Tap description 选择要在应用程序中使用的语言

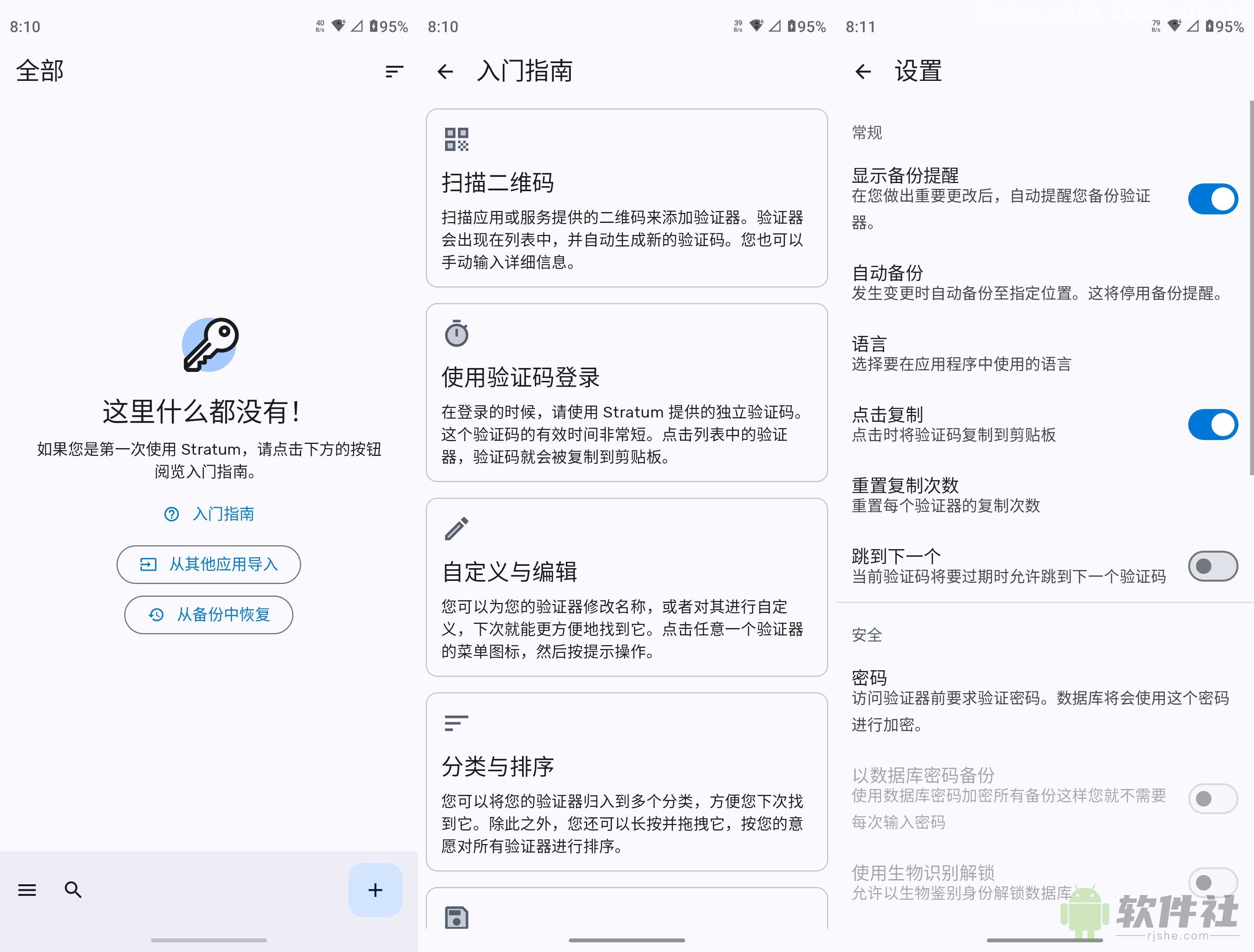coord(961,364)
